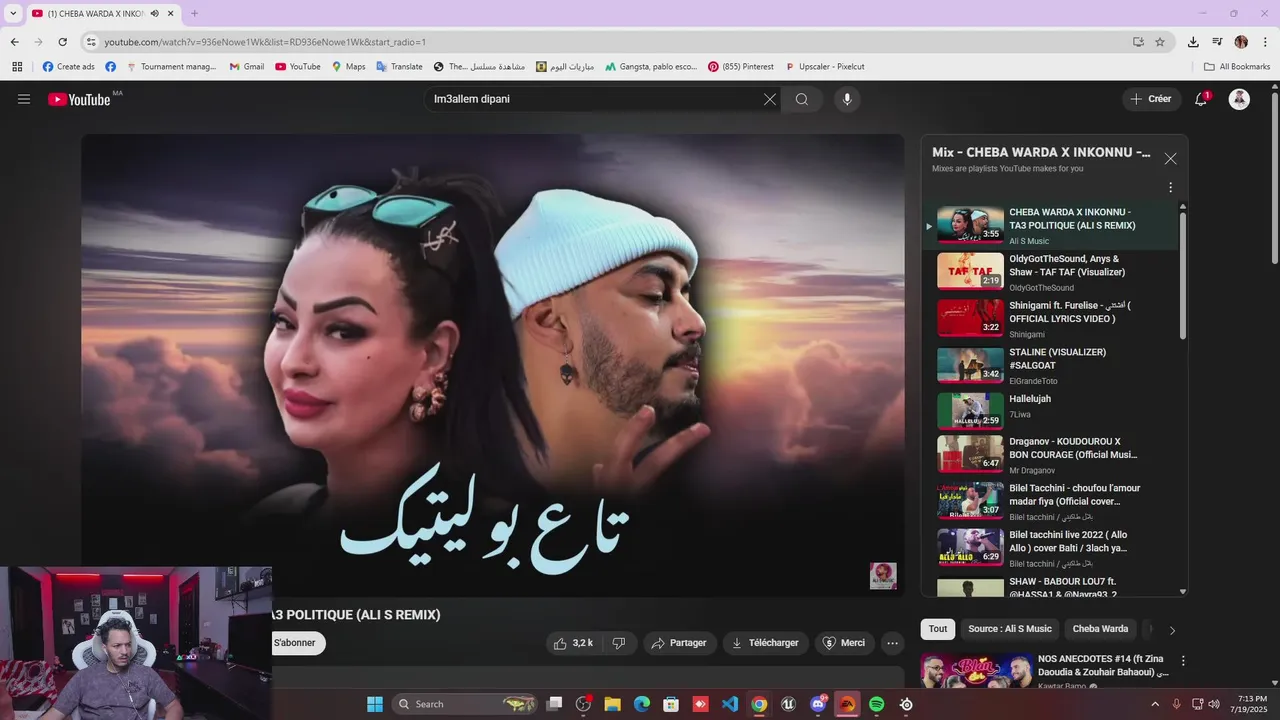The width and height of the screenshot is (1280, 720).
Task: Click the Chrome address bar URL
Action: click(x=265, y=42)
